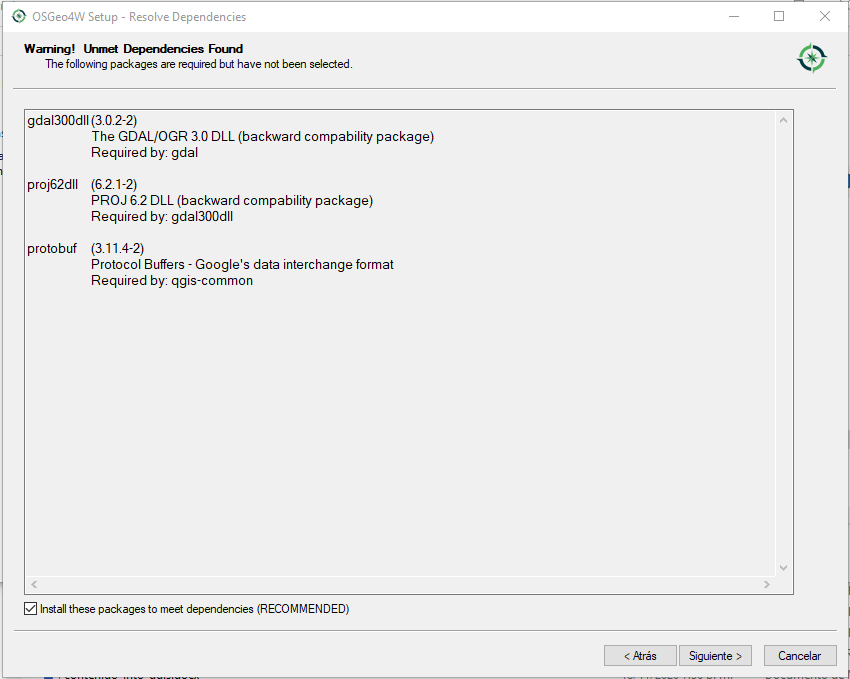
Task: Click the version text (3.0.2-2)
Action: (x=114, y=120)
